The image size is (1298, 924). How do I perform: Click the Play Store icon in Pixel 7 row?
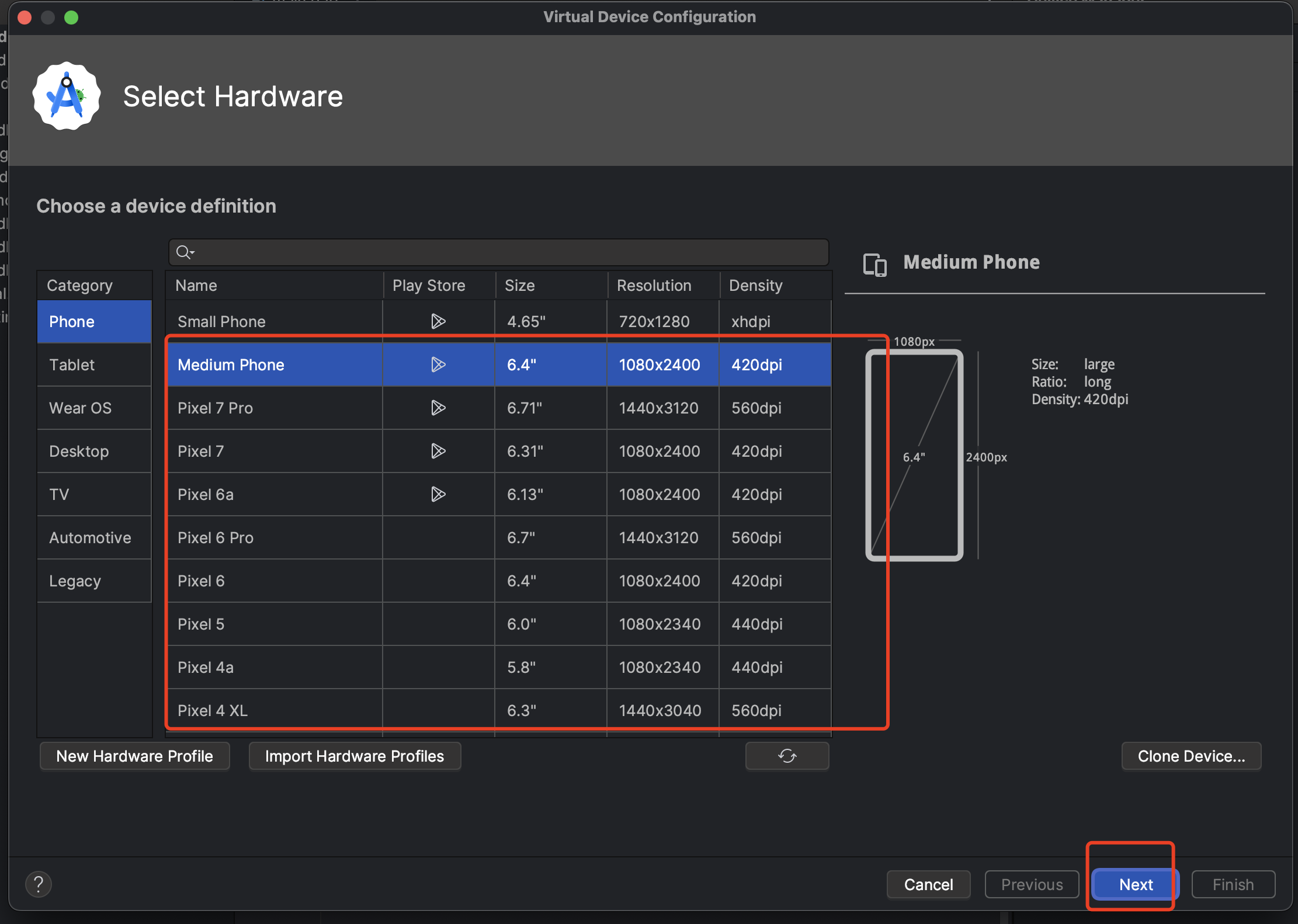438,451
